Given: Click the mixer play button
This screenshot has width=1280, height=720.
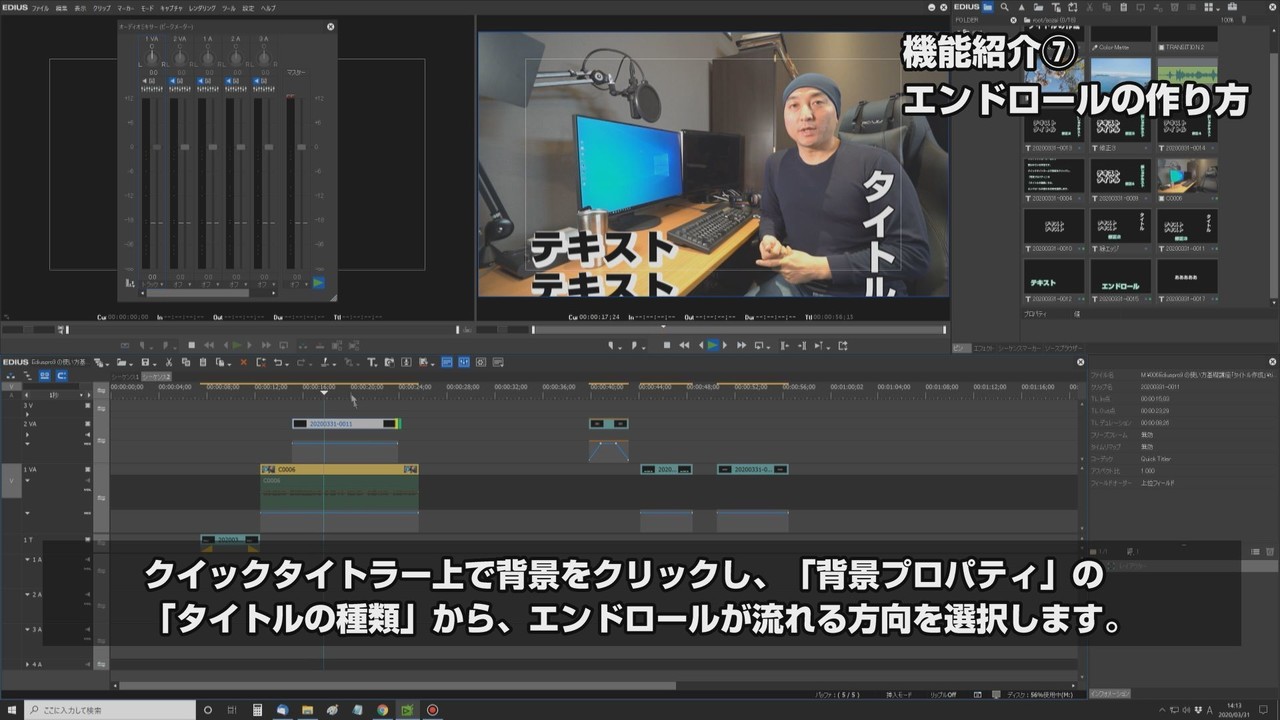Looking at the screenshot, I should pyautogui.click(x=318, y=283).
